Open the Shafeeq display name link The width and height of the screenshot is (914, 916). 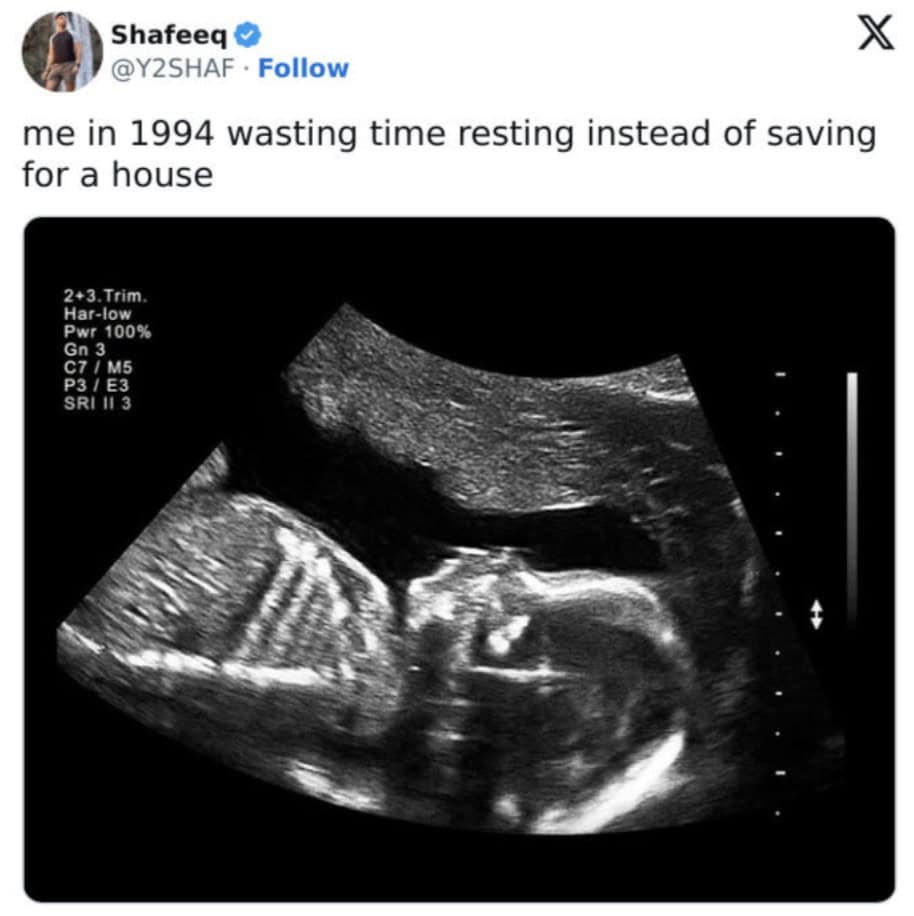pyautogui.click(x=169, y=35)
